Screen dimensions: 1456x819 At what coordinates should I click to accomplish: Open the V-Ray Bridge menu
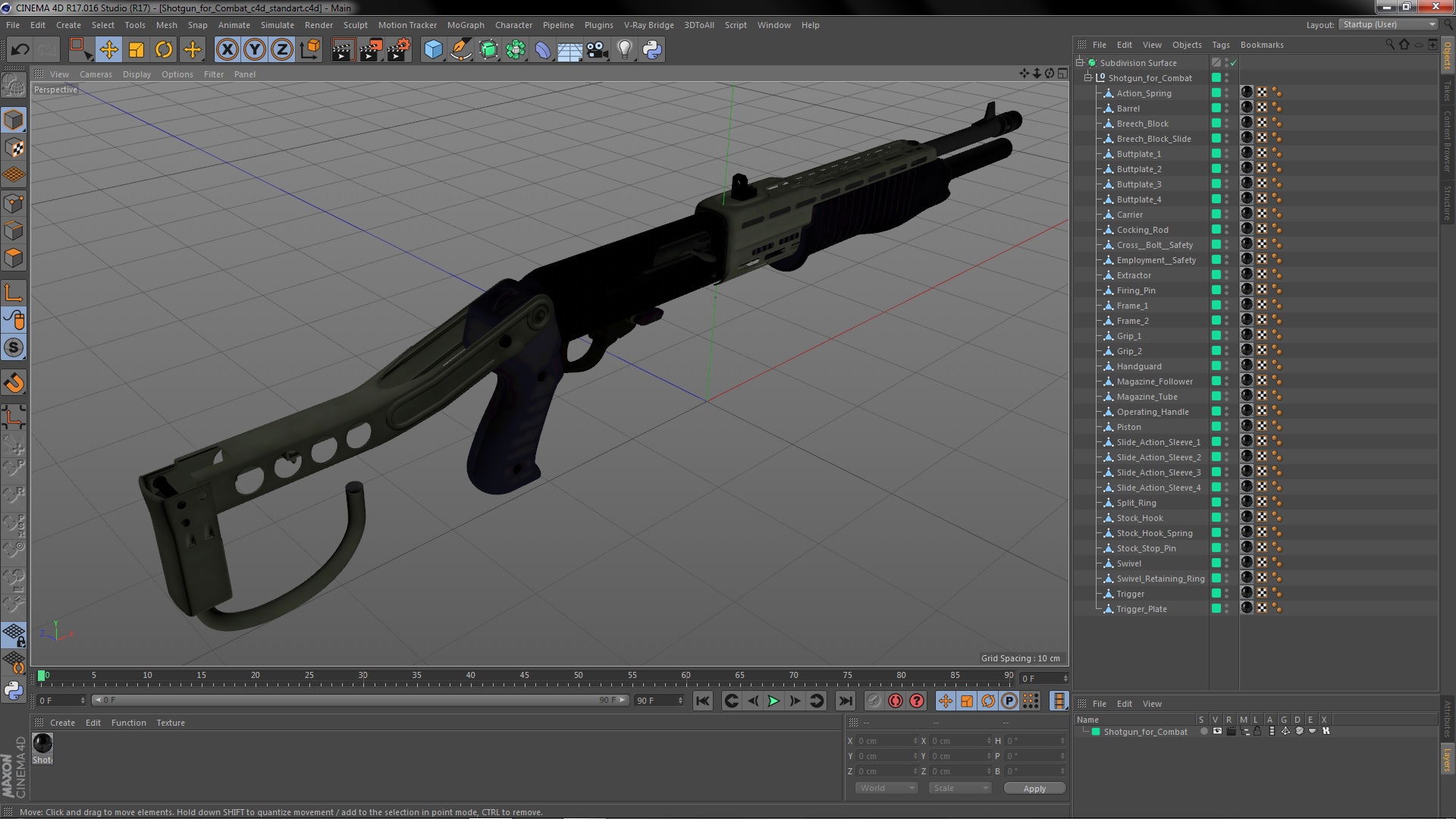tap(648, 25)
